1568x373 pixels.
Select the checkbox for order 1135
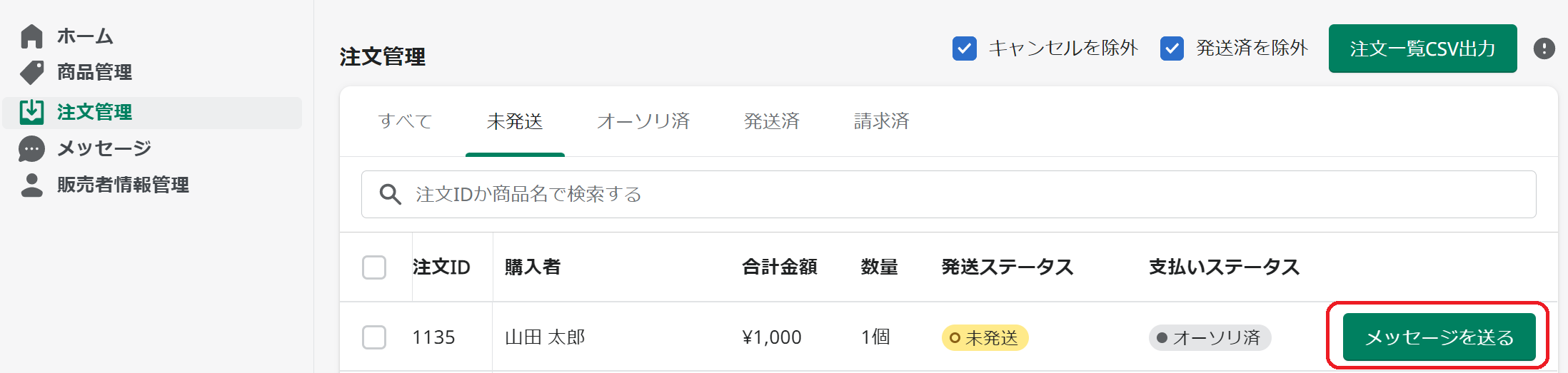click(374, 337)
